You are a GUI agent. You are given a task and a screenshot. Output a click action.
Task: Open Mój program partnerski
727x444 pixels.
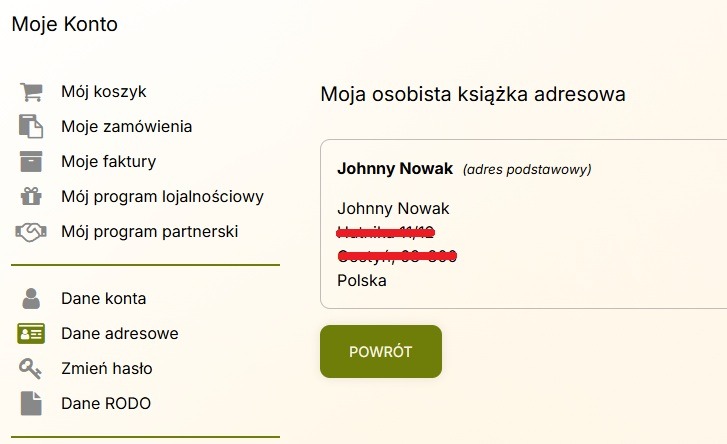(149, 231)
